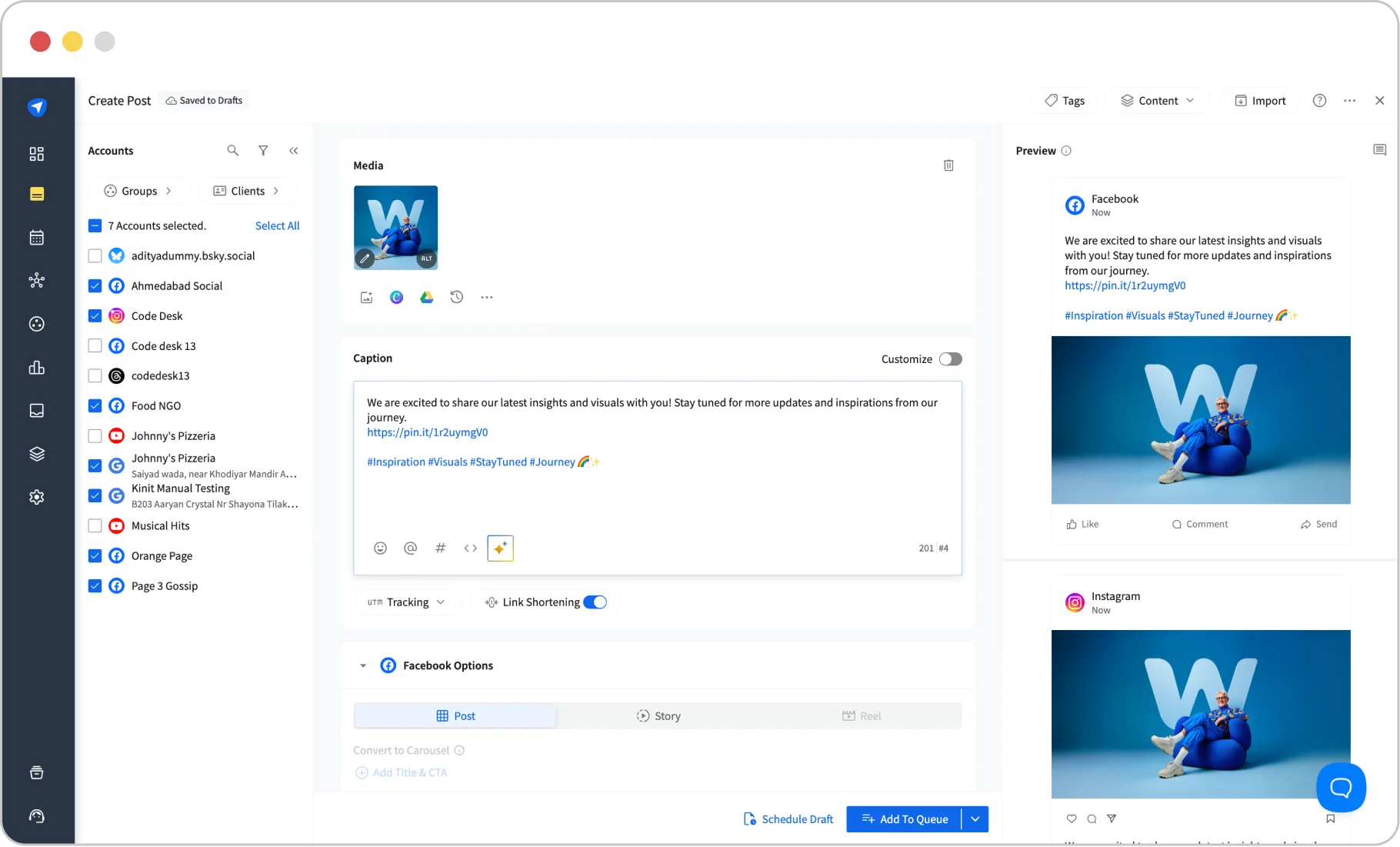Enable the Customize toggle for captions

pos(950,358)
